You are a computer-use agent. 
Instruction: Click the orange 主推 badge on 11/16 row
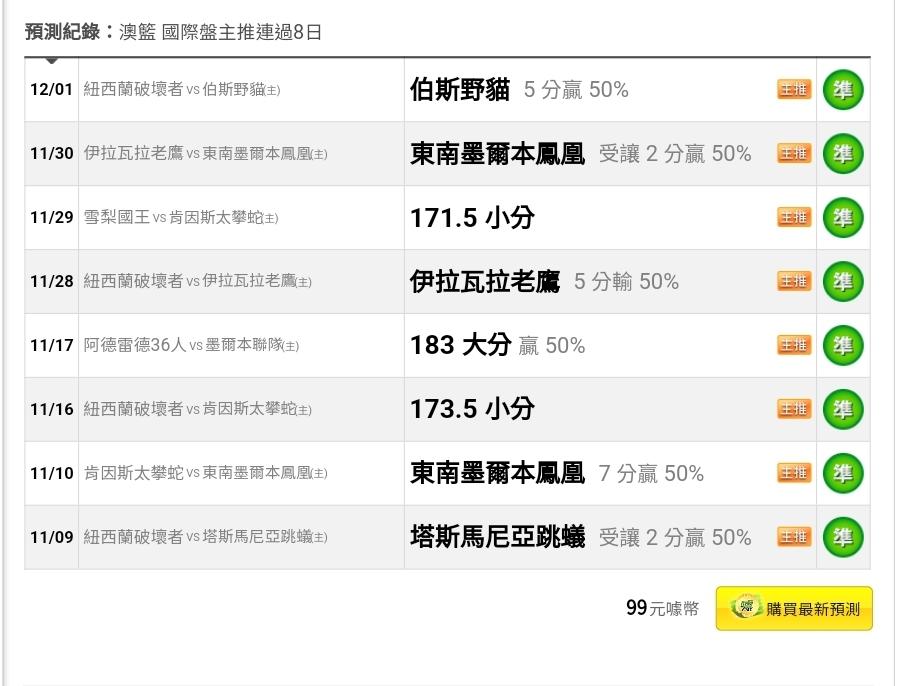794,409
